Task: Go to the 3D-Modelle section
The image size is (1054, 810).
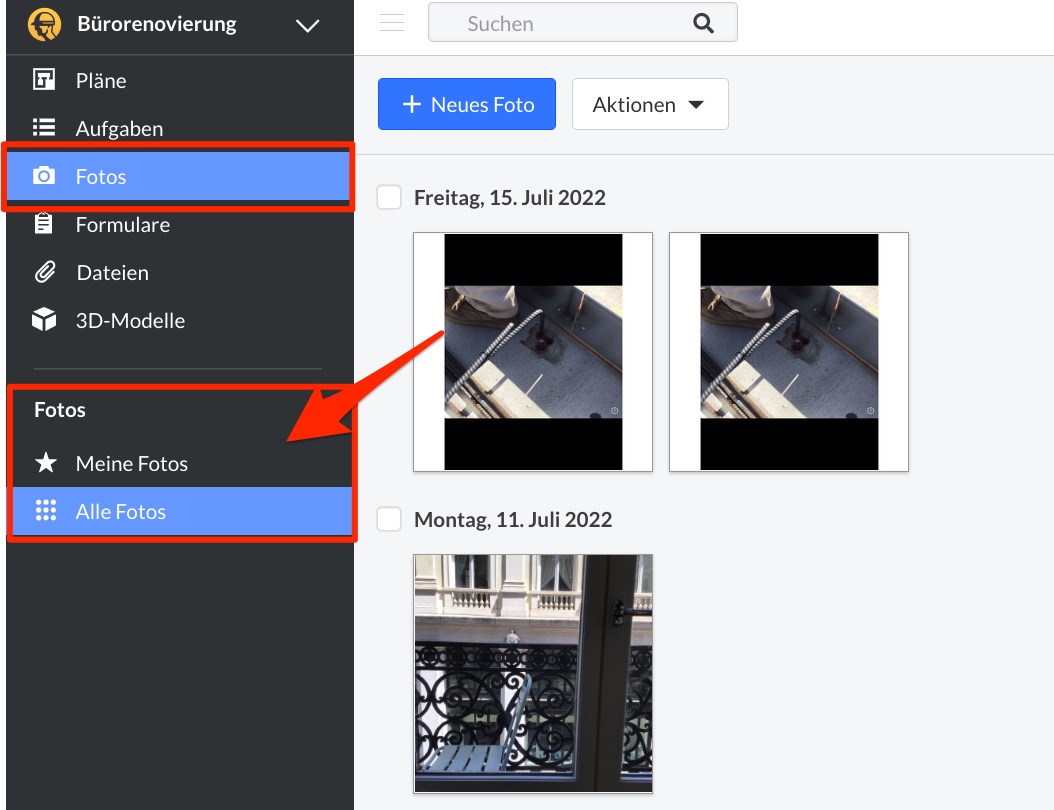Action: coord(130,321)
